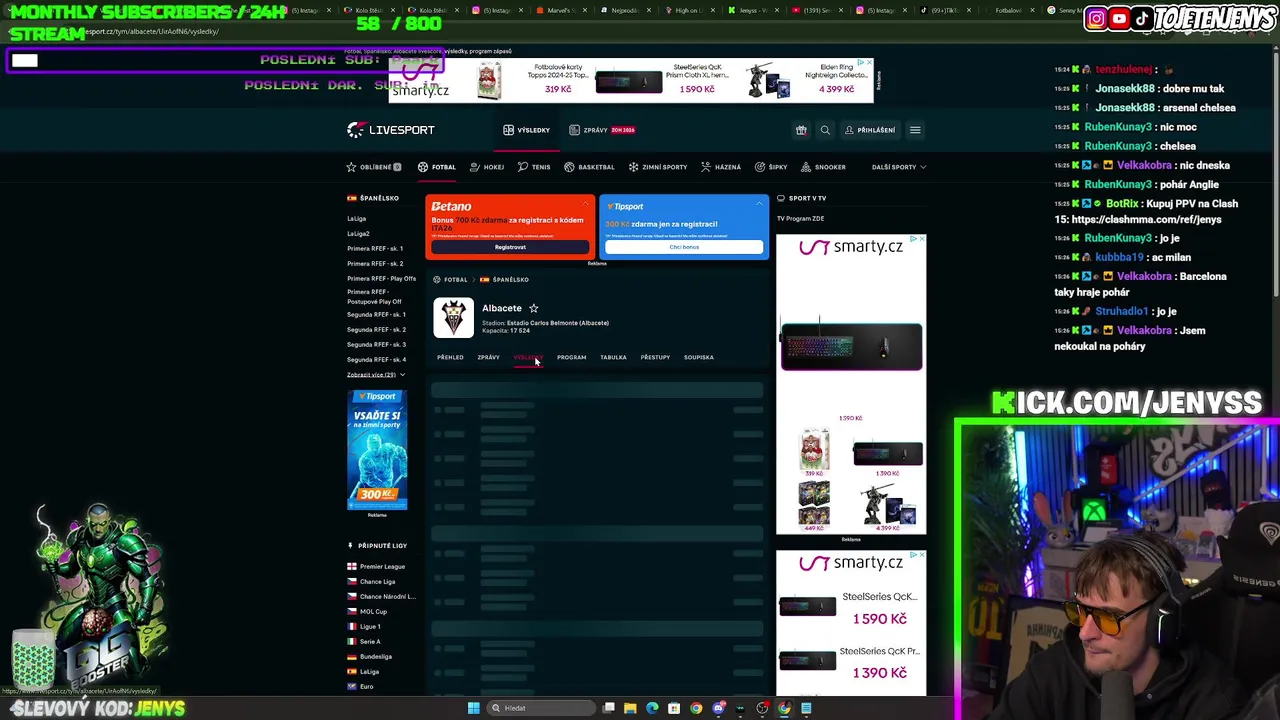Select Basketbal in the sports bar

589,167
